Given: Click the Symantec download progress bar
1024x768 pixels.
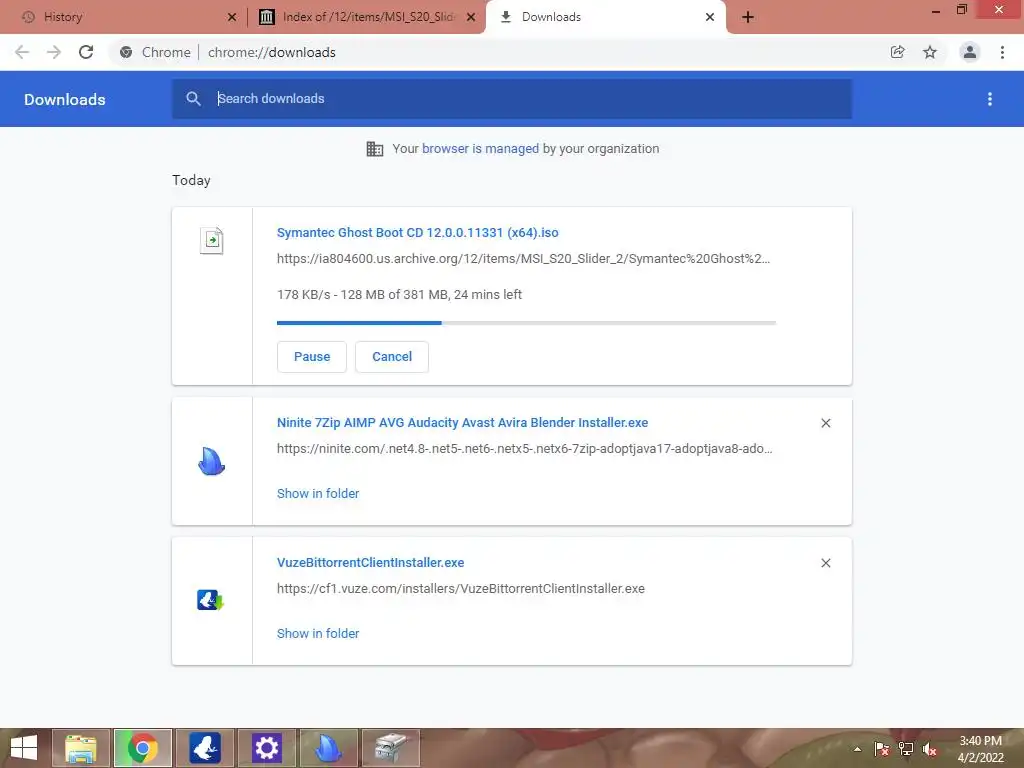Looking at the screenshot, I should coord(526,323).
